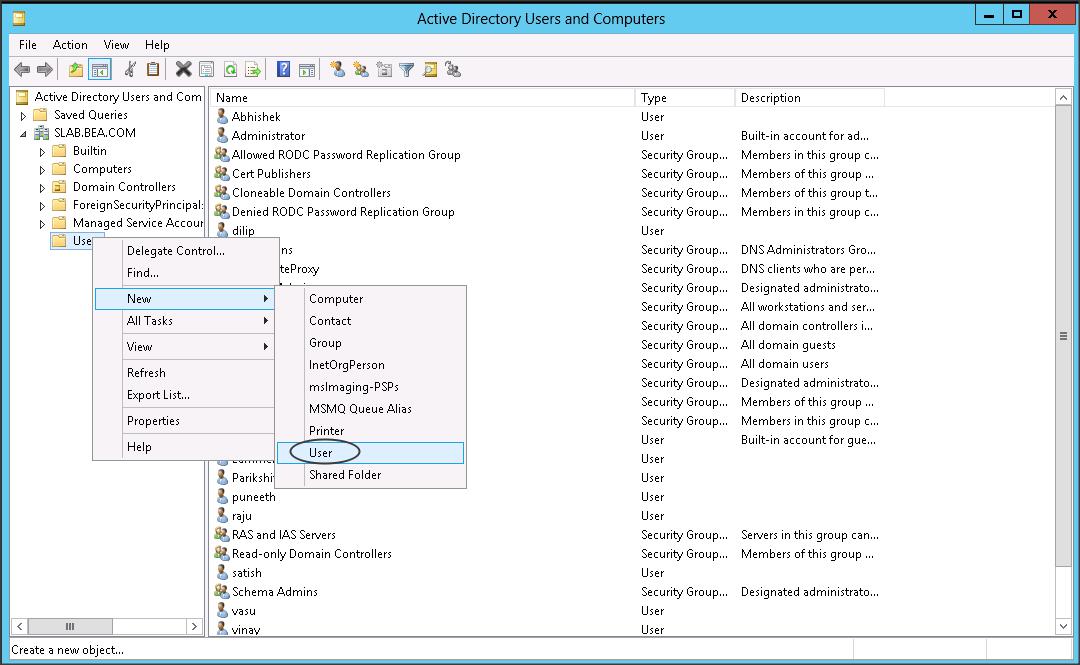Click the up one level folder icon
Screen dimensions: 1080x665
pyautogui.click(x=76, y=69)
